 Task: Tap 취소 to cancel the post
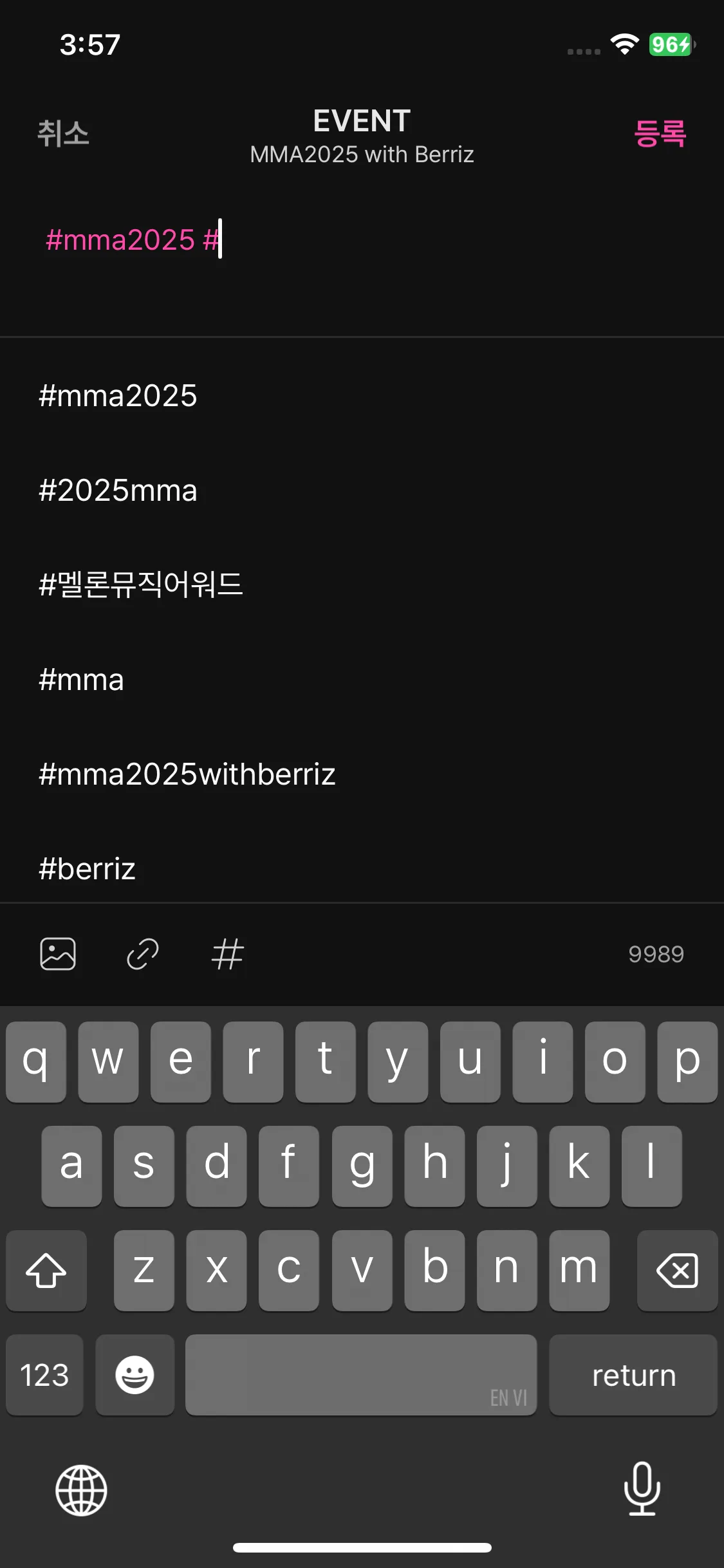[63, 134]
